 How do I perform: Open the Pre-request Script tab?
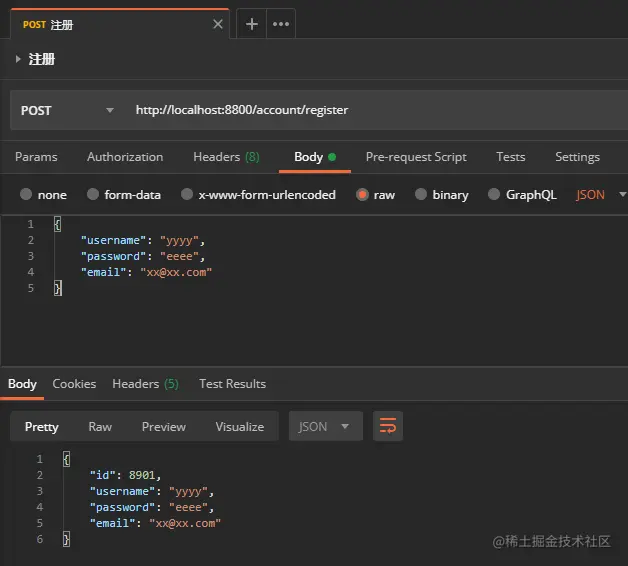[x=416, y=157]
